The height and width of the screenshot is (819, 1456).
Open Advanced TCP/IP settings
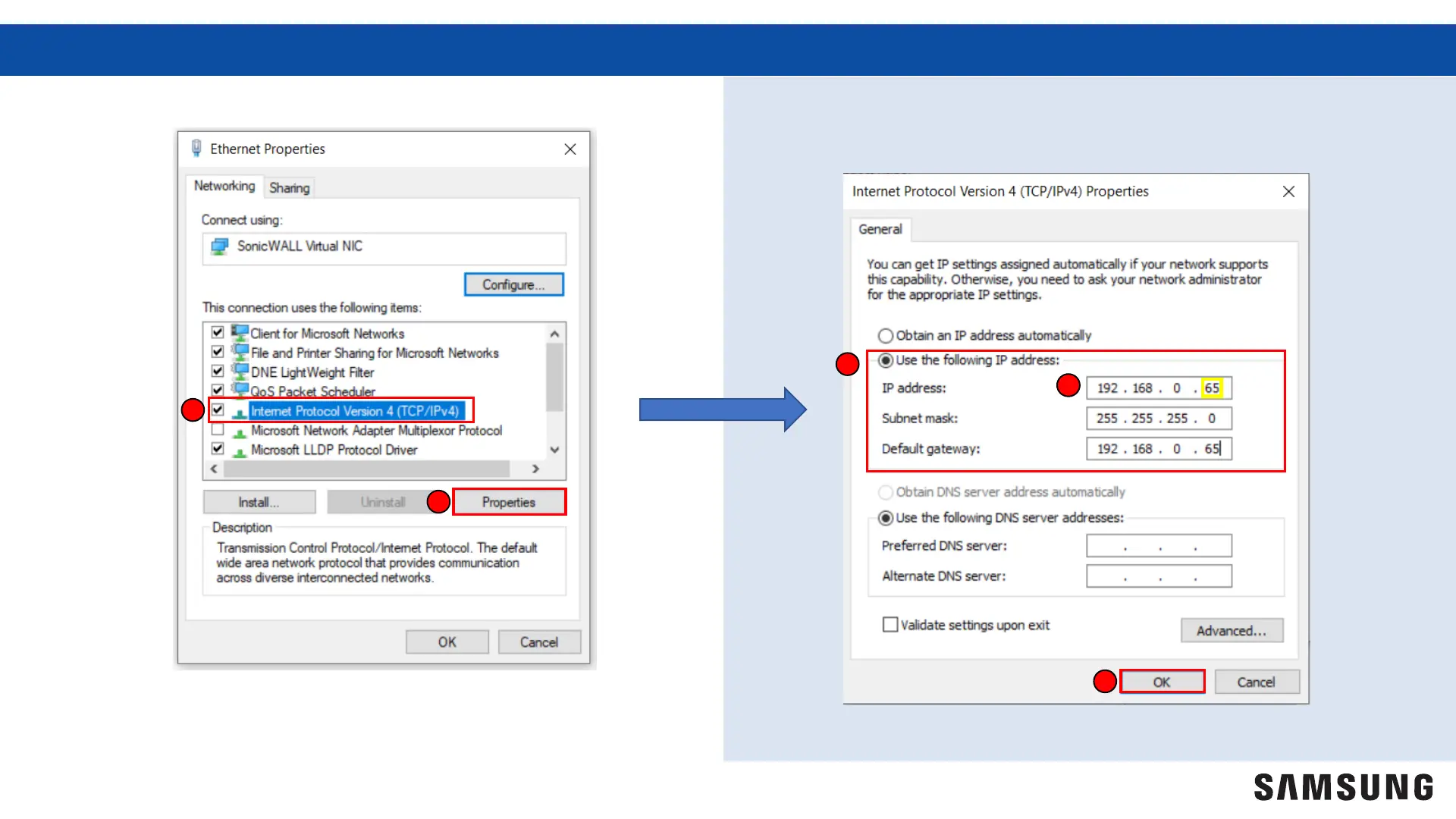click(x=1231, y=630)
